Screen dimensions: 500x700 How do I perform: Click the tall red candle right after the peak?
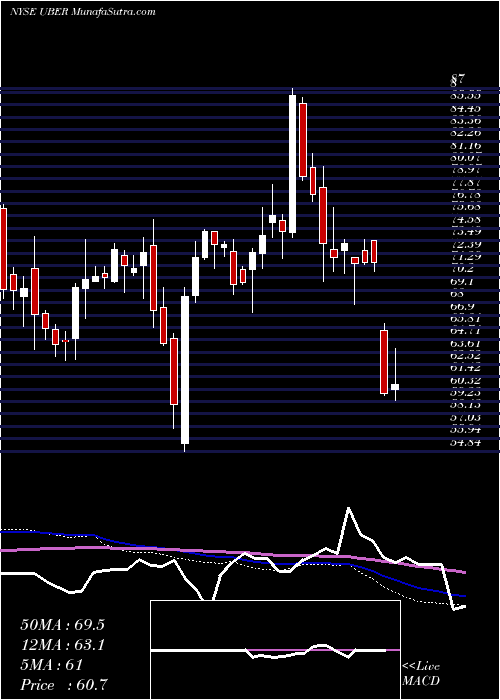pyautogui.click(x=303, y=140)
